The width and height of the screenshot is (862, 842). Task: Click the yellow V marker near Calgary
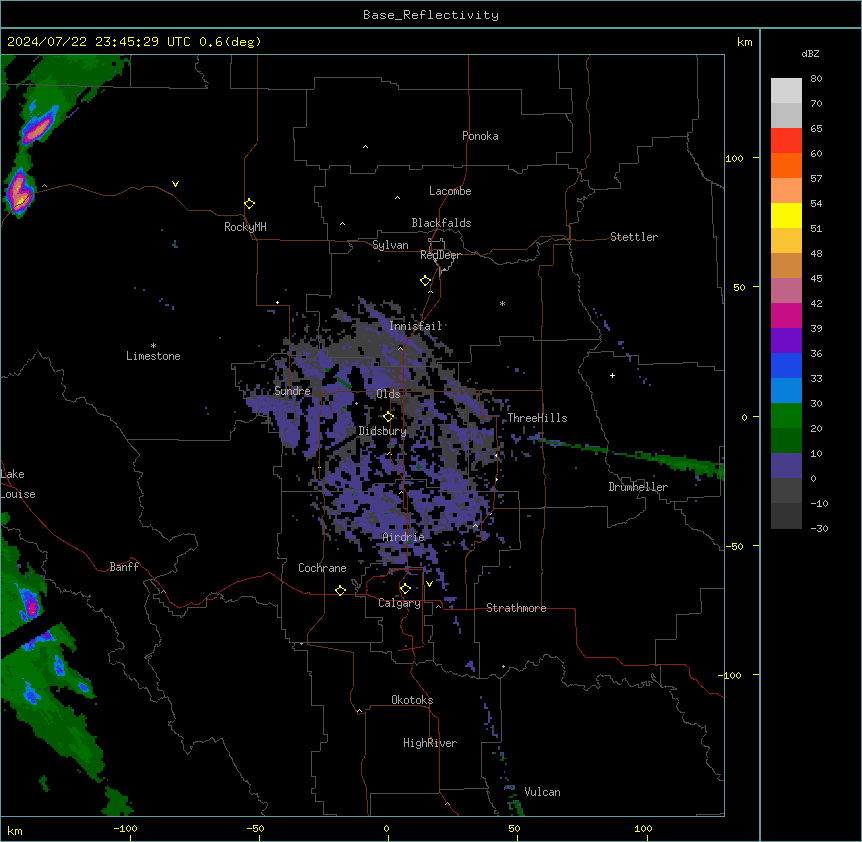(x=429, y=584)
